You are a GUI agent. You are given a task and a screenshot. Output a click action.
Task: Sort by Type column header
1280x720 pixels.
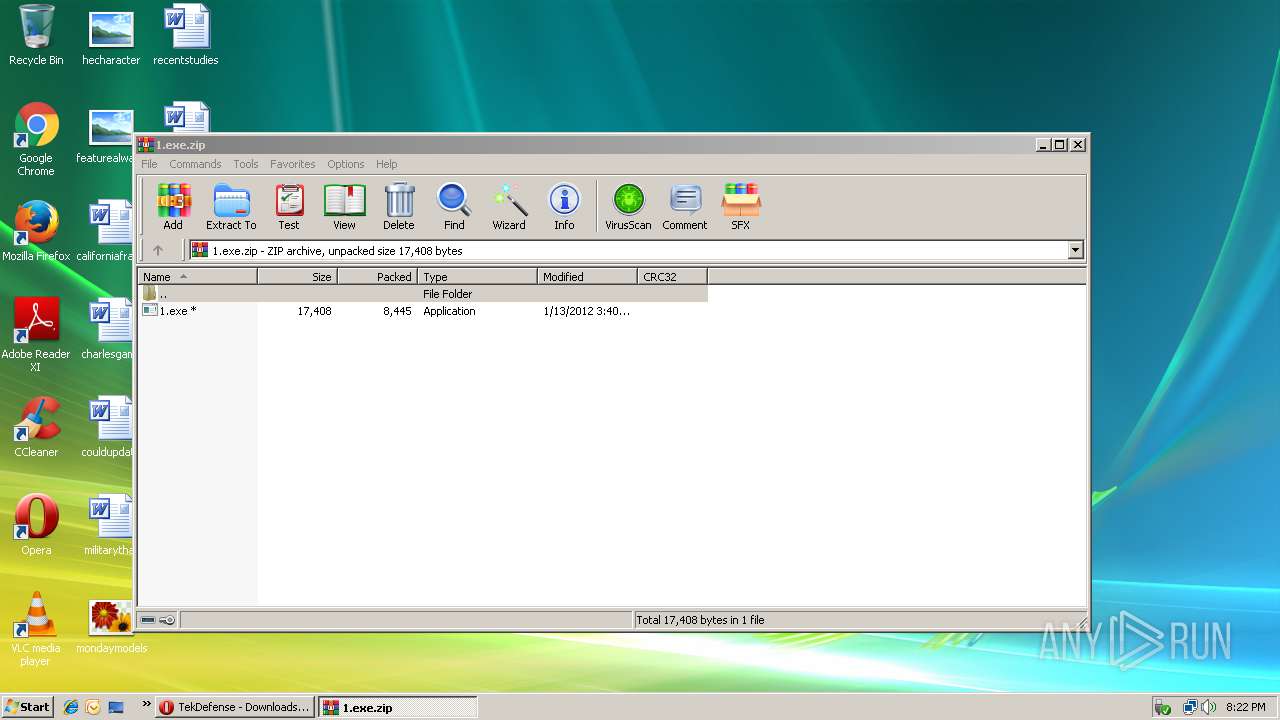[477, 277]
